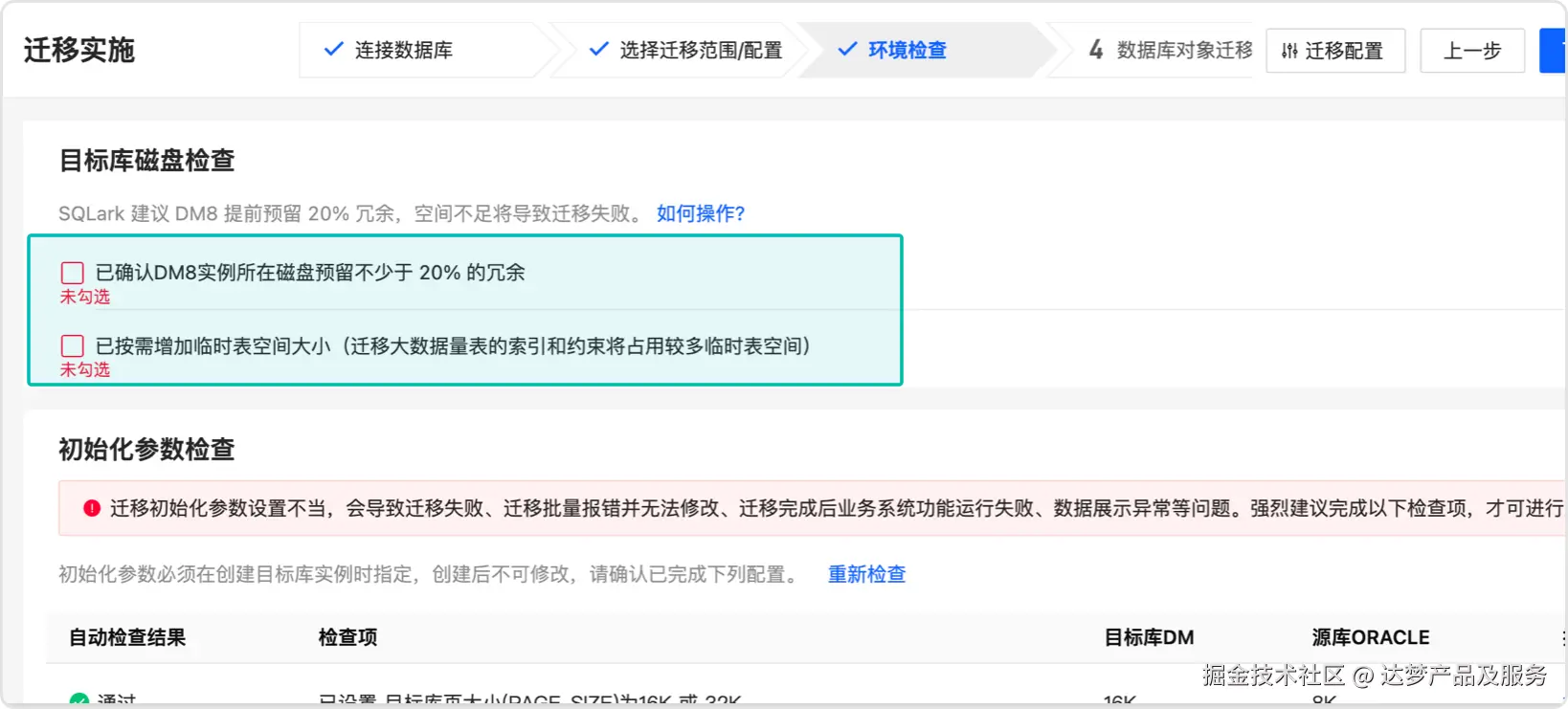The height and width of the screenshot is (709, 1568).
Task: Select the 选择迁移范围/配置 step
Action: [x=685, y=50]
